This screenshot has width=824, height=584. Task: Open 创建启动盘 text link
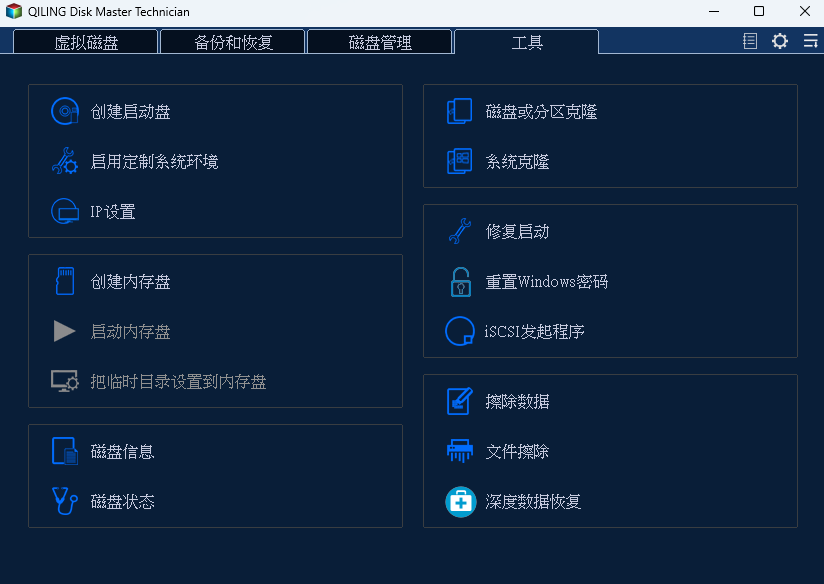click(x=130, y=111)
